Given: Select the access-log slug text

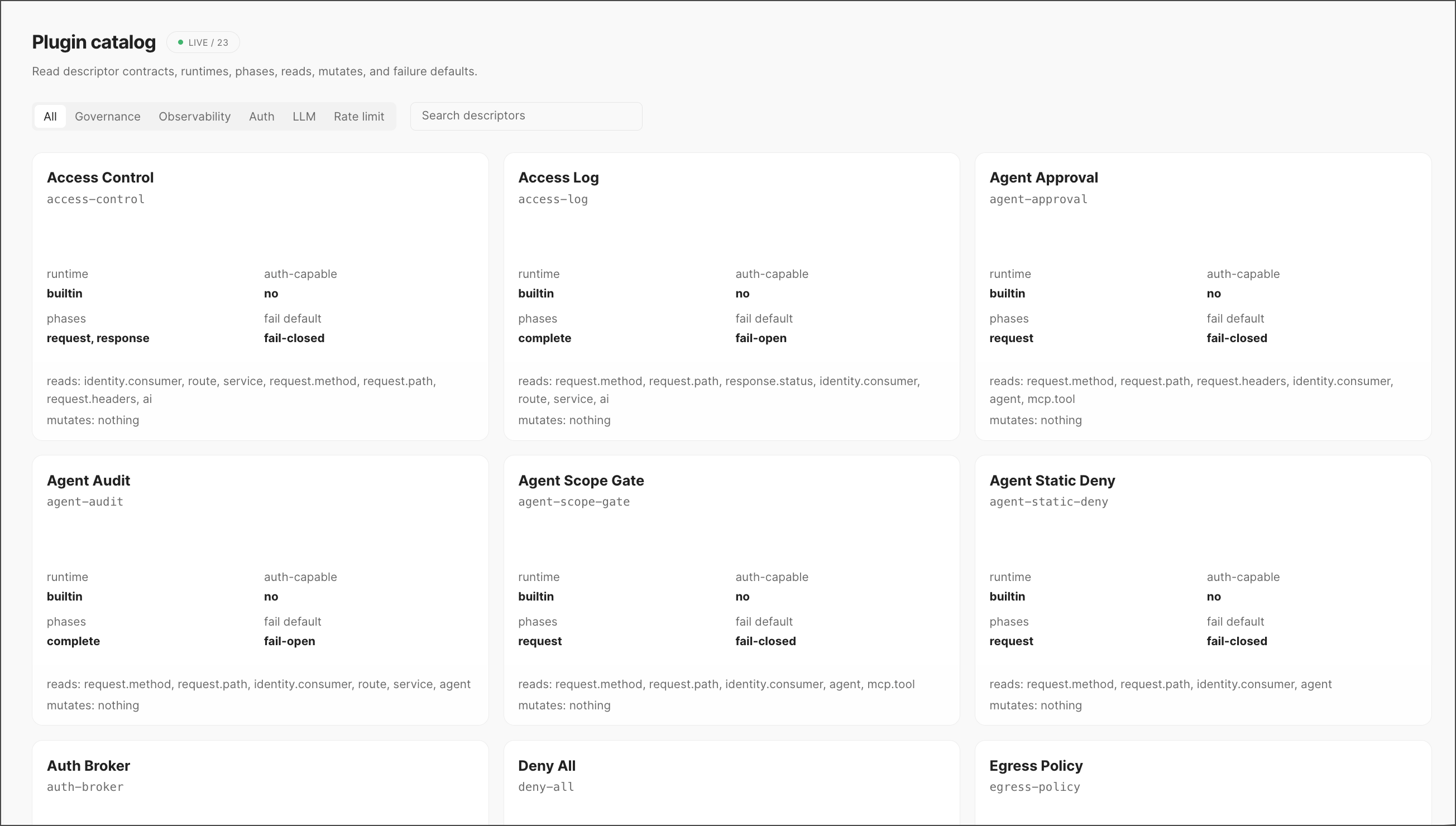Looking at the screenshot, I should coord(553,199).
